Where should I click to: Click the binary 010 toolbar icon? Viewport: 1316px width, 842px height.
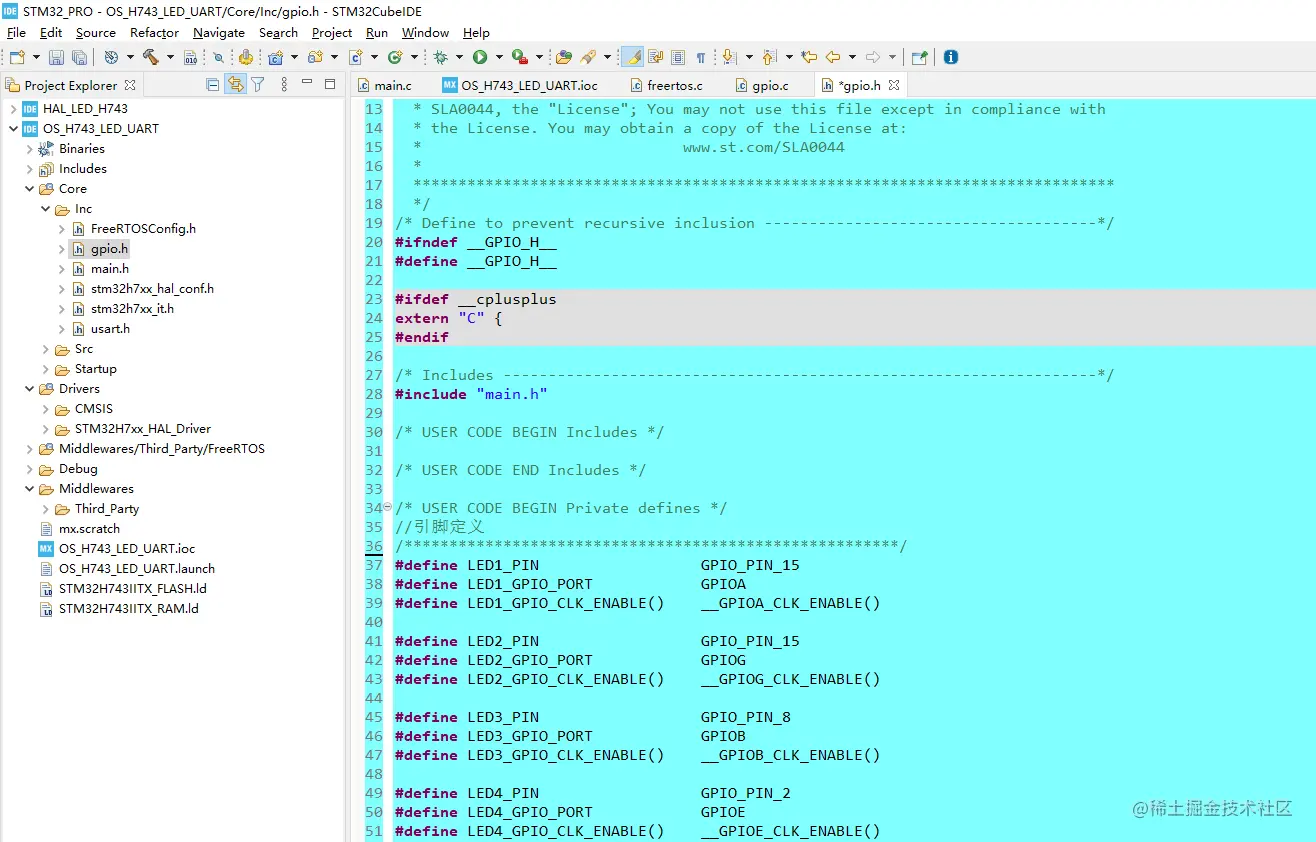click(x=190, y=58)
